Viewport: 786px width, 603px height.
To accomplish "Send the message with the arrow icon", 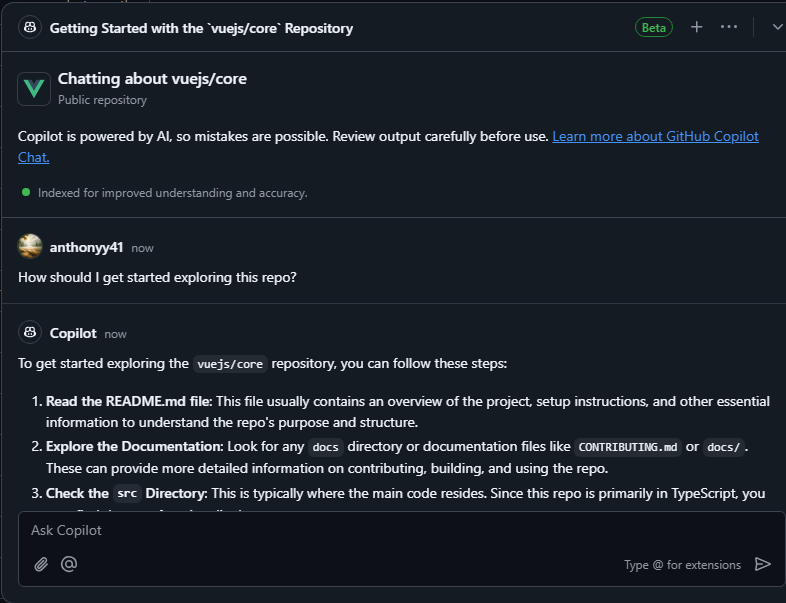I will click(x=763, y=564).
